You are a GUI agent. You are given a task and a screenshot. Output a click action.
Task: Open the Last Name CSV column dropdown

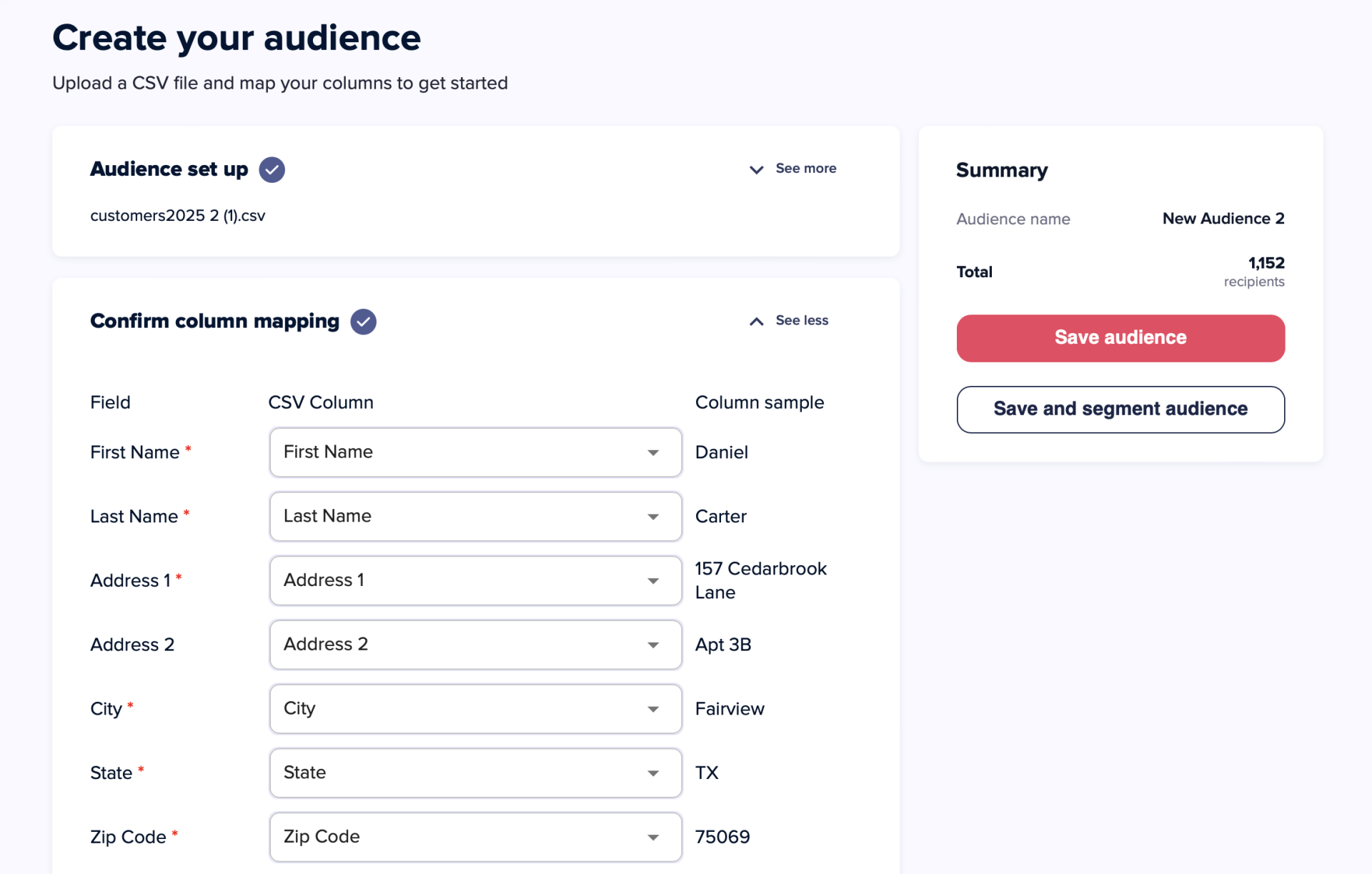point(476,517)
